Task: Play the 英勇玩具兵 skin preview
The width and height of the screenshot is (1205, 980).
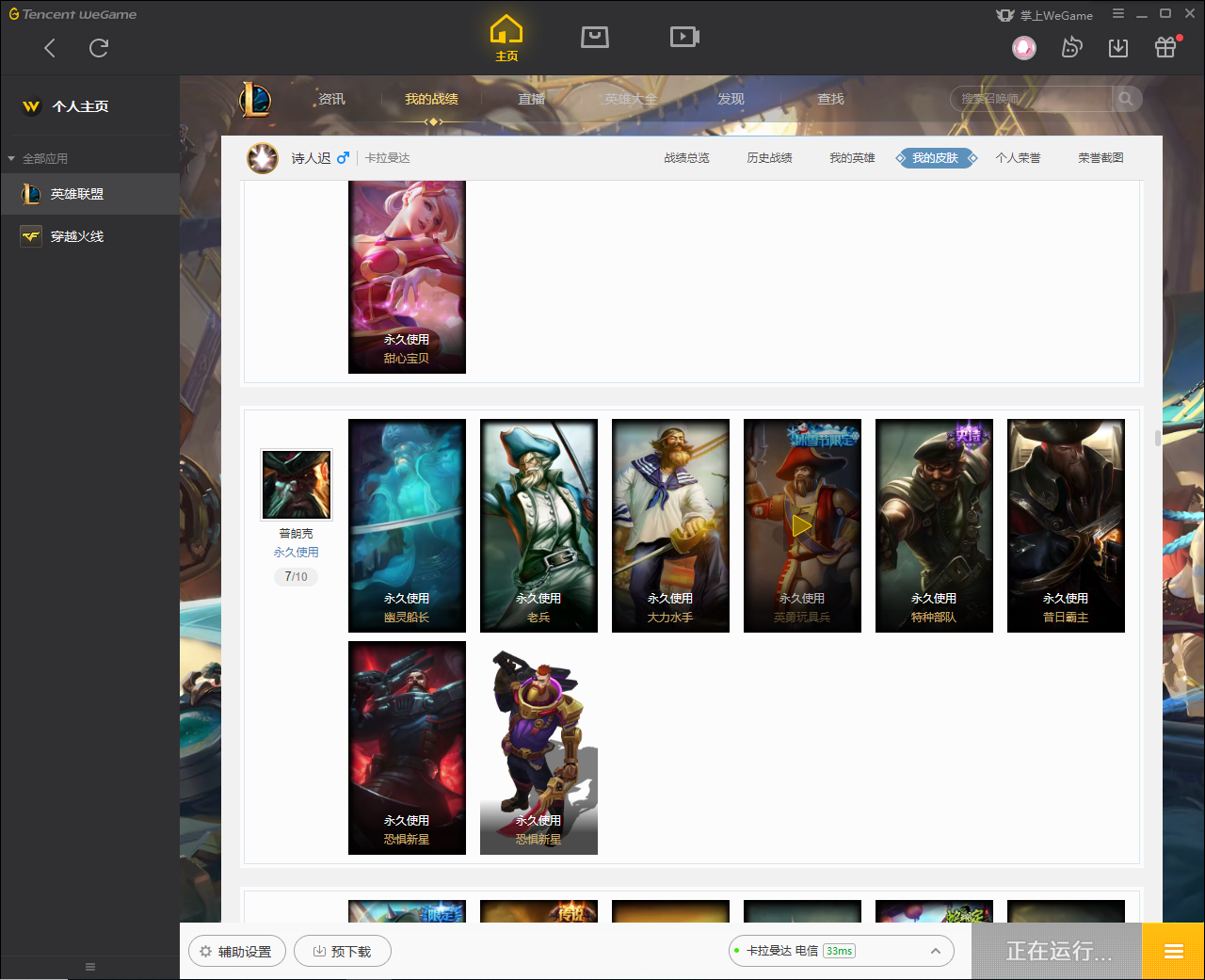Action: pyautogui.click(x=802, y=525)
